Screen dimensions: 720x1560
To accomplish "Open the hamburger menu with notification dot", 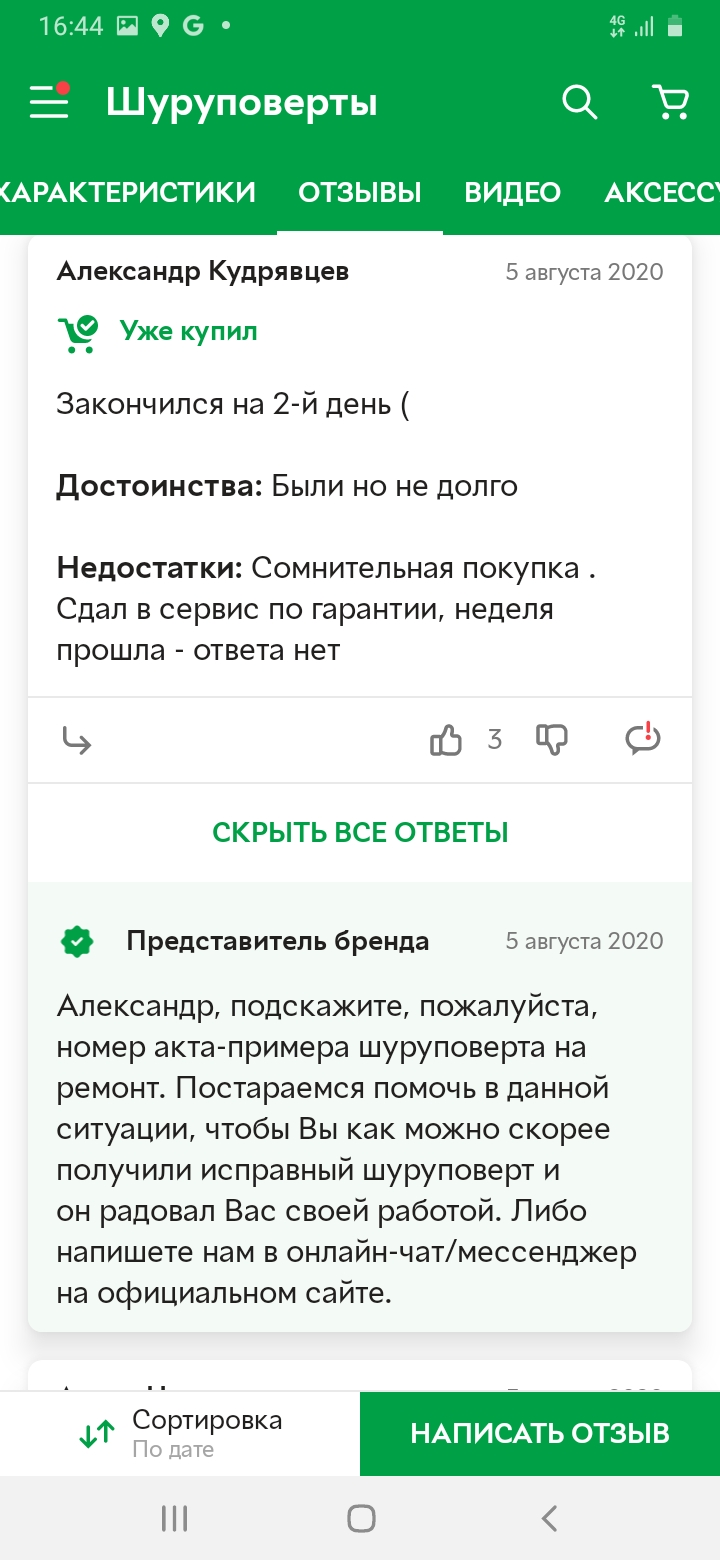I will 49,102.
